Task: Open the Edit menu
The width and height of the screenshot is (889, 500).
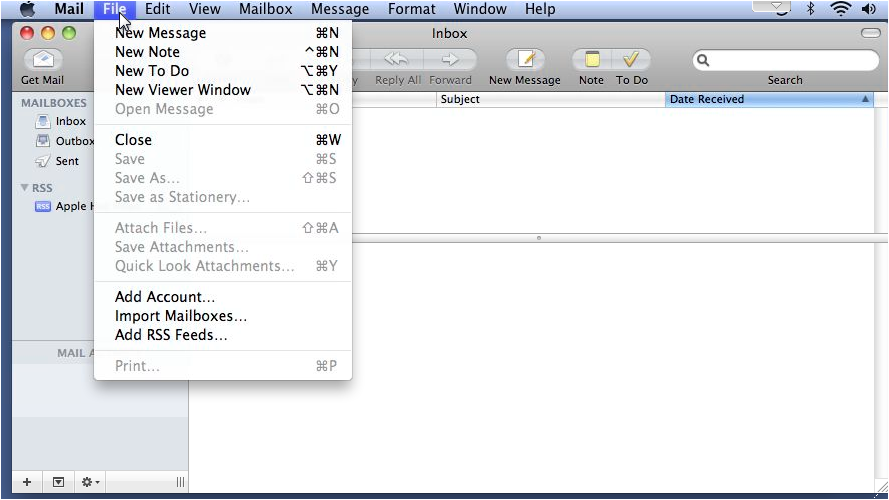Action: point(158,9)
